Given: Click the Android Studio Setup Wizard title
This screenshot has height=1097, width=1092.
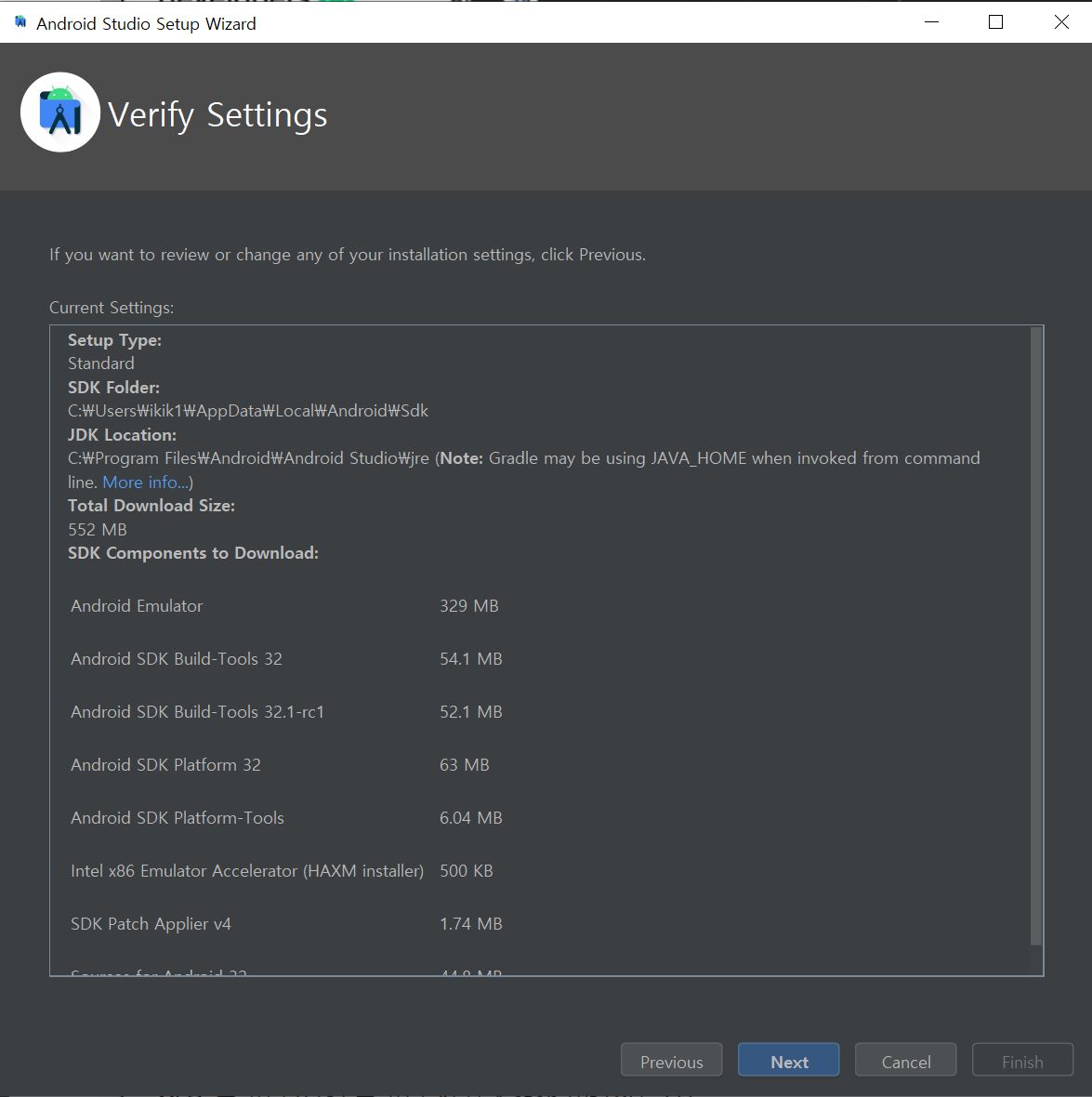Looking at the screenshot, I should 146,24.
